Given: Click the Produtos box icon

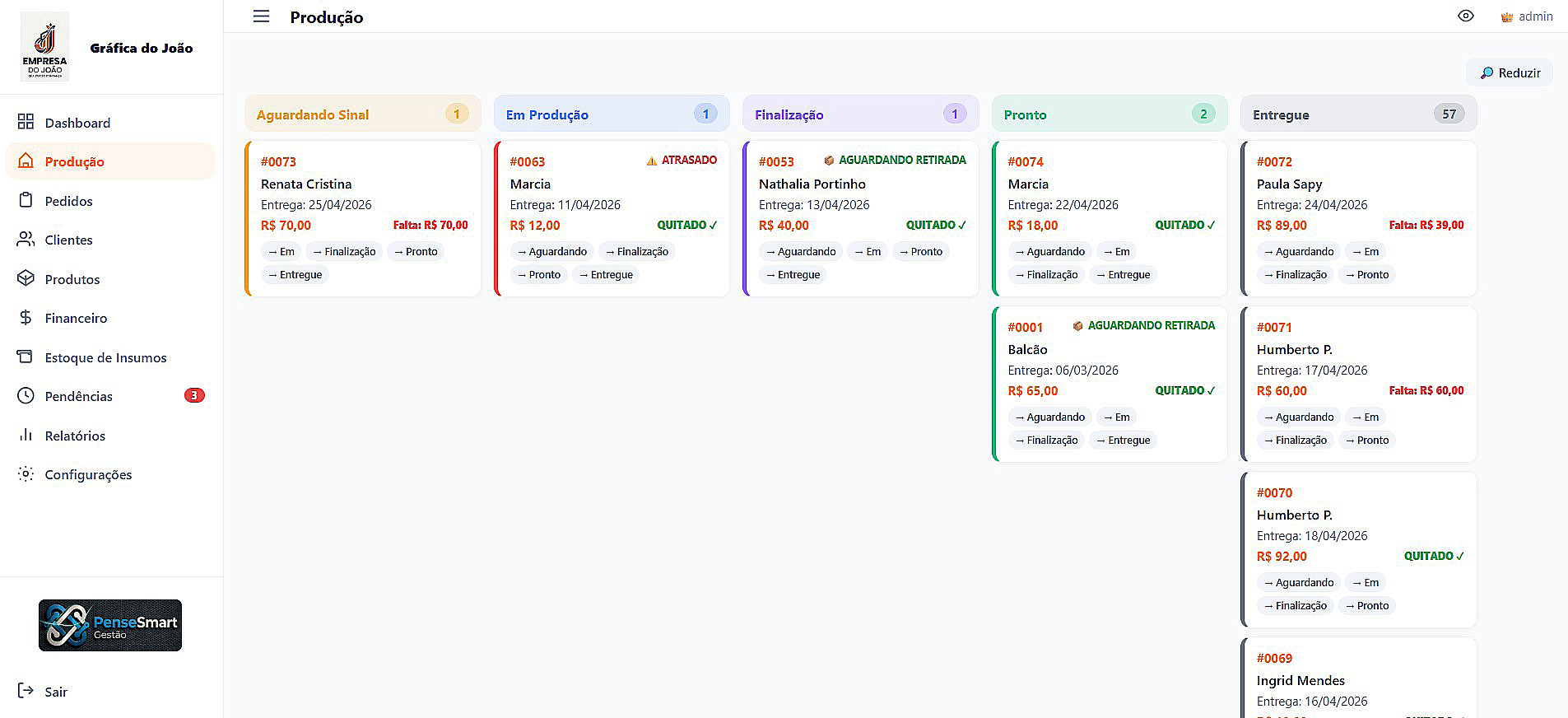Looking at the screenshot, I should 26,278.
